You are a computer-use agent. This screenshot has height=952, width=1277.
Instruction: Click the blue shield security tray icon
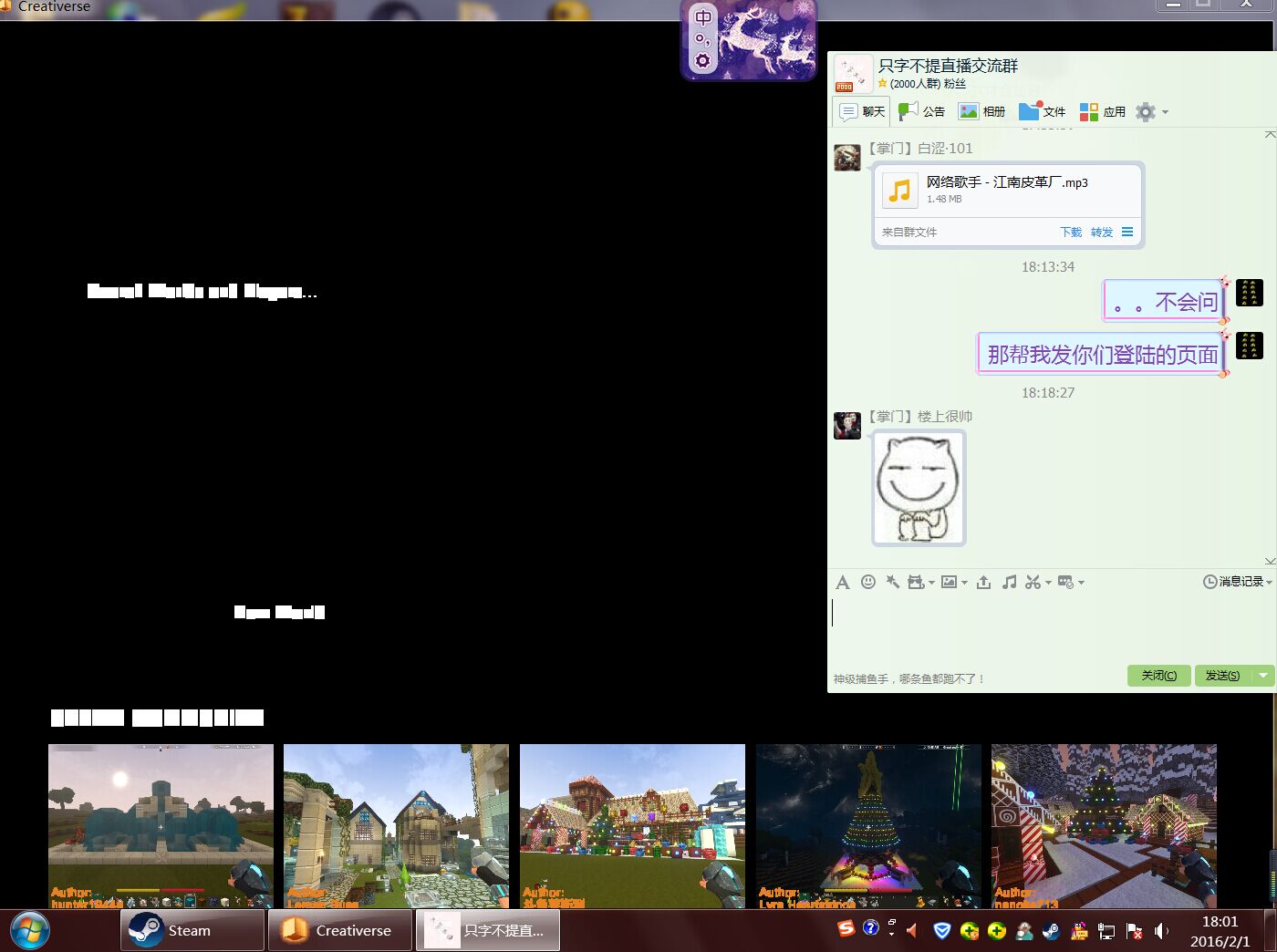point(942,930)
